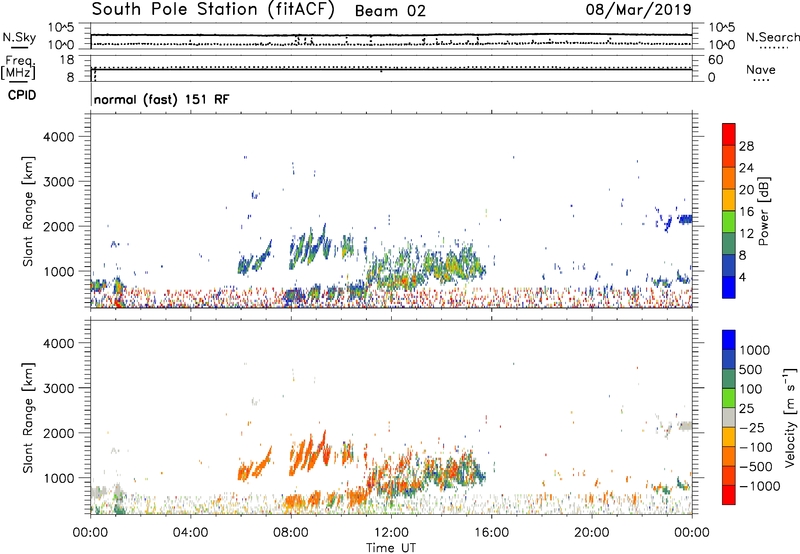This screenshot has width=800, height=554.
Task: Click the "N.Search" legend label
Action: coord(773,37)
